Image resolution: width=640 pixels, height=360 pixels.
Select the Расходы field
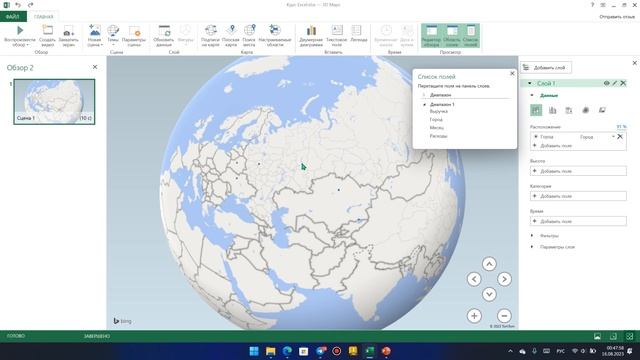click(438, 136)
